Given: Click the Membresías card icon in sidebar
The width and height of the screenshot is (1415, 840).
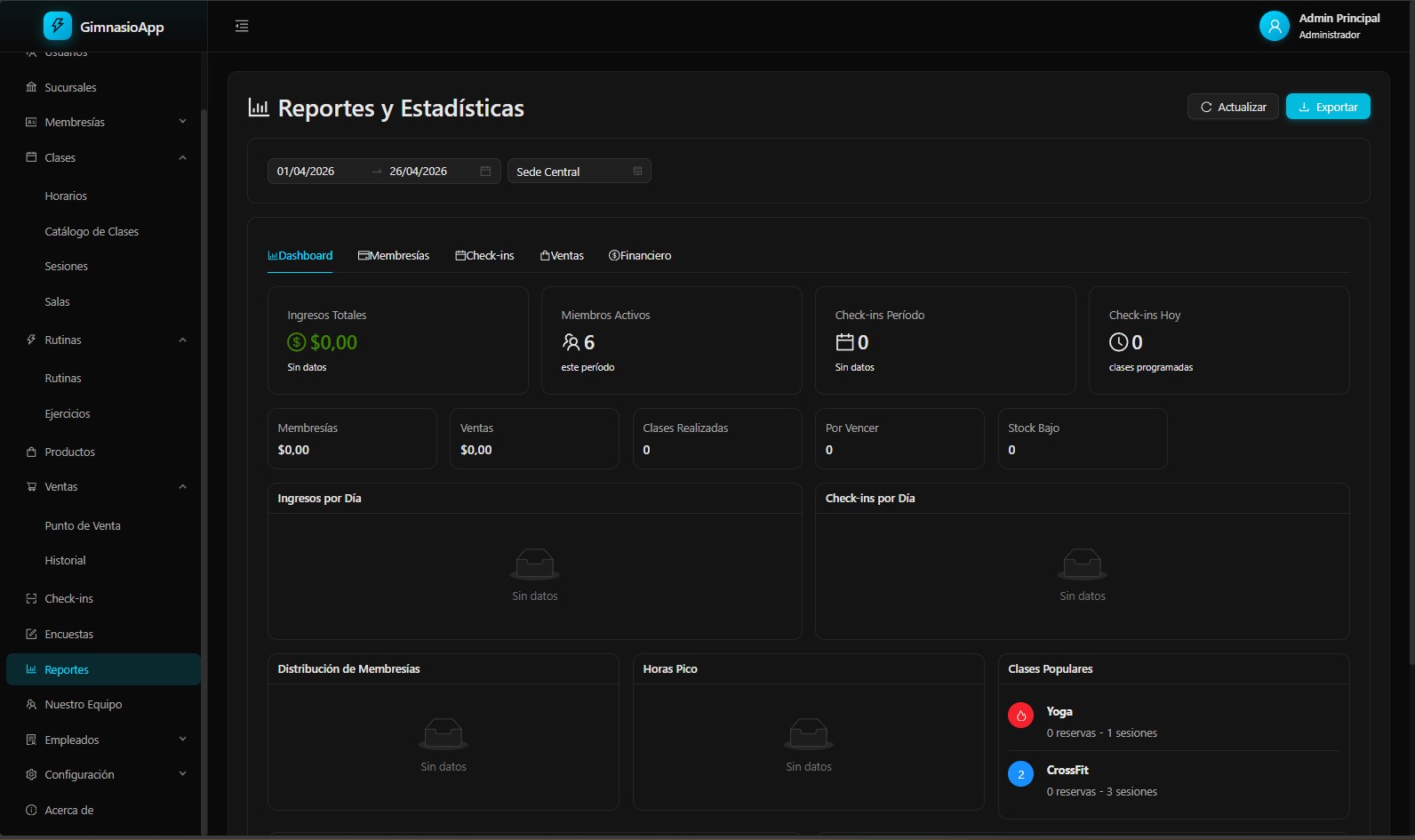Looking at the screenshot, I should click(31, 122).
